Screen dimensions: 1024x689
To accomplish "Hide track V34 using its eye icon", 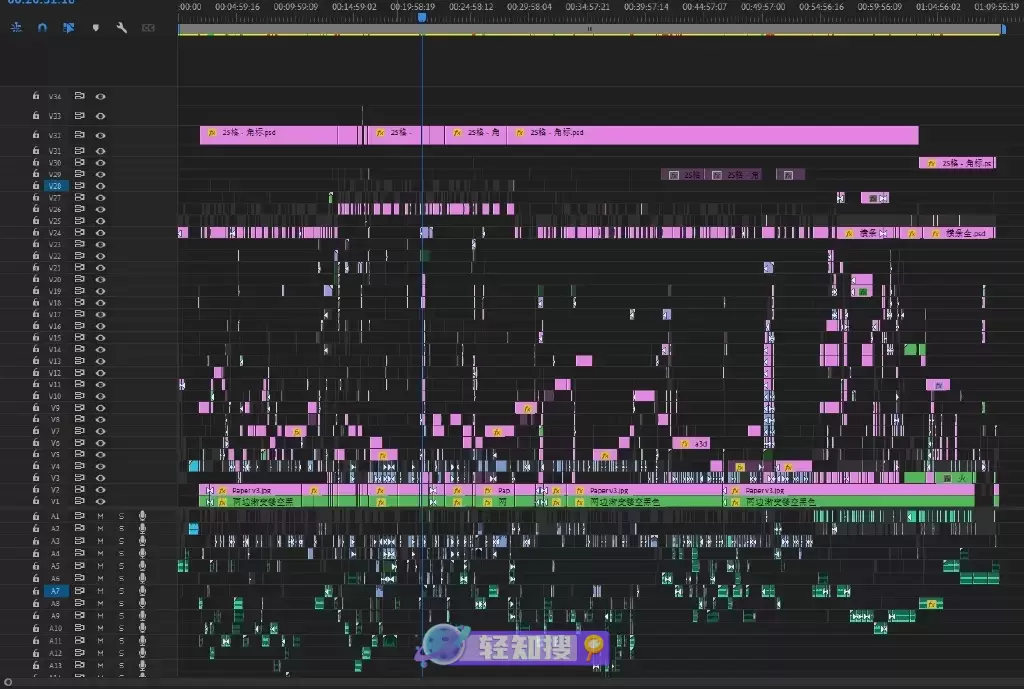I will (100, 97).
